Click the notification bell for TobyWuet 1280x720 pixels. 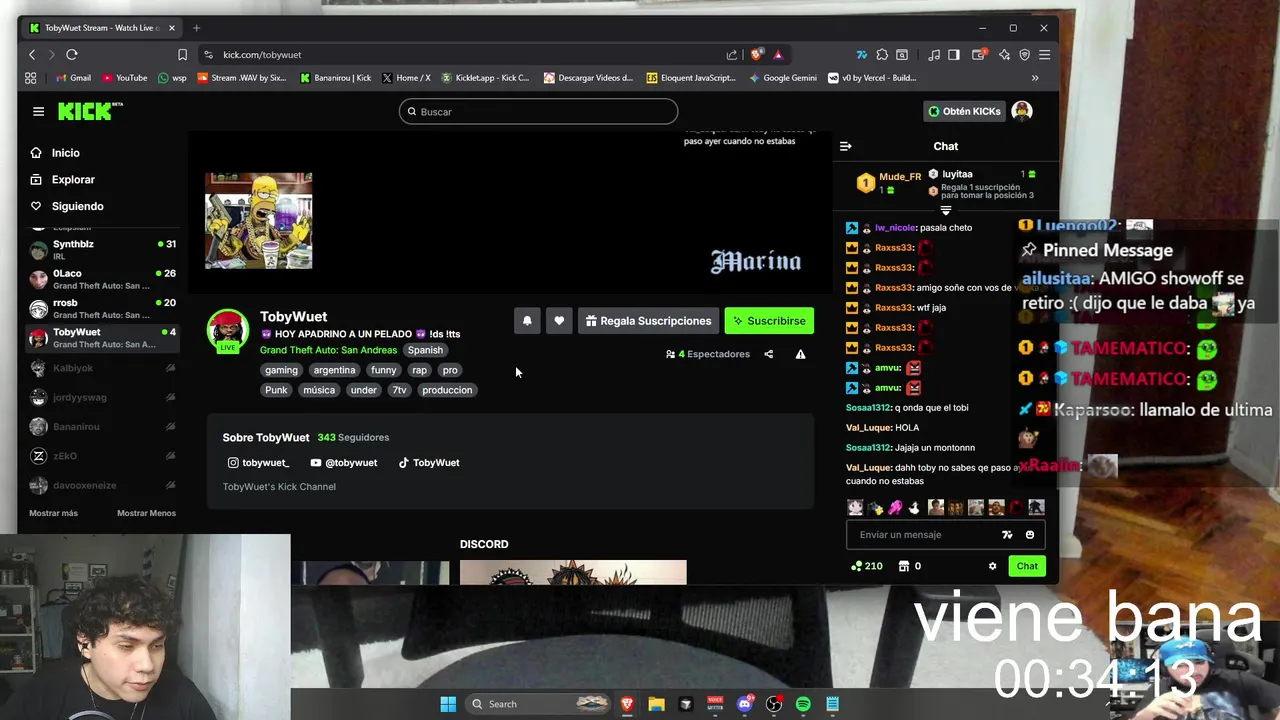527,321
